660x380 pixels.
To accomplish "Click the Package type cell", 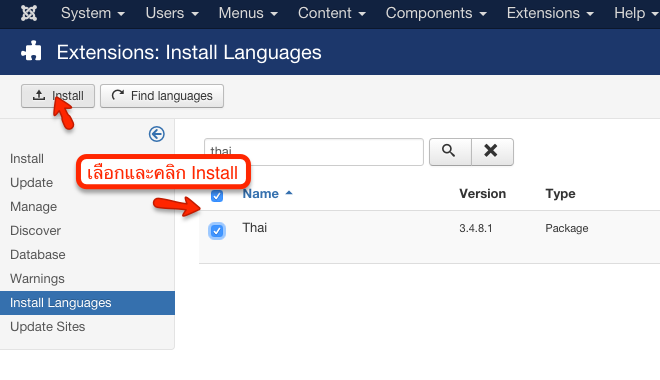I will (x=567, y=229).
